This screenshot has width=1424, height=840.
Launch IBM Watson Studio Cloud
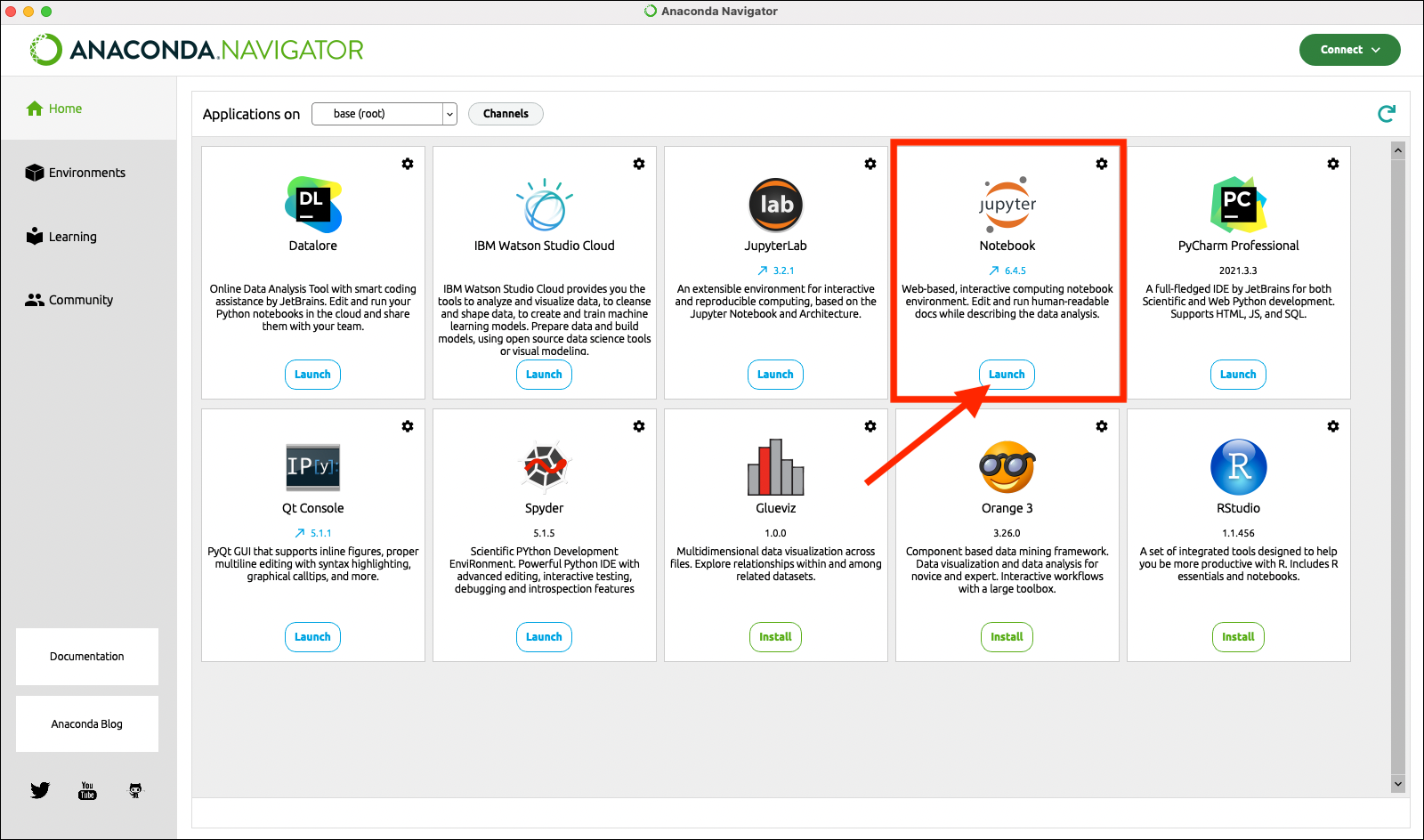tap(544, 375)
